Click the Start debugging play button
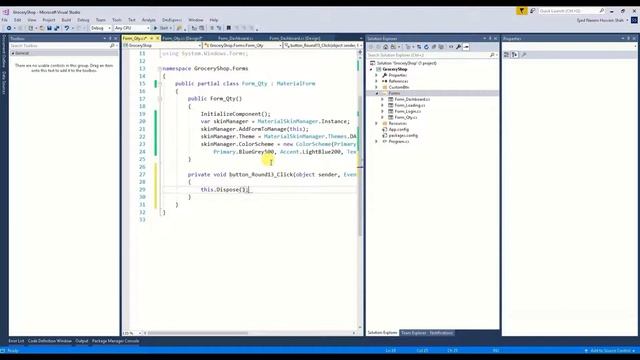Image resolution: width=640 pixels, height=360 pixels. pos(156,28)
